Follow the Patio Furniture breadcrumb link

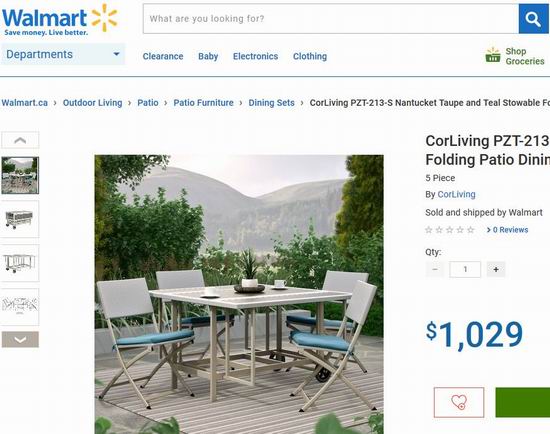203,103
